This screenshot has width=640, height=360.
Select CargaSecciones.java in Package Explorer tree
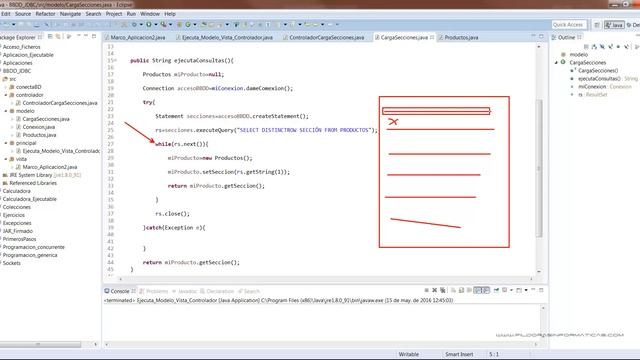[42, 119]
